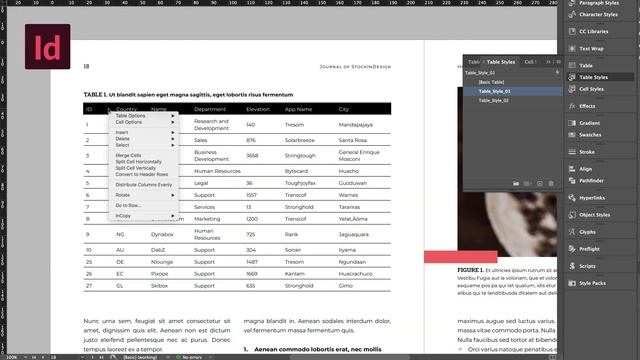
Task: Expand the Rotate submenu arrow
Action: coord(173,195)
